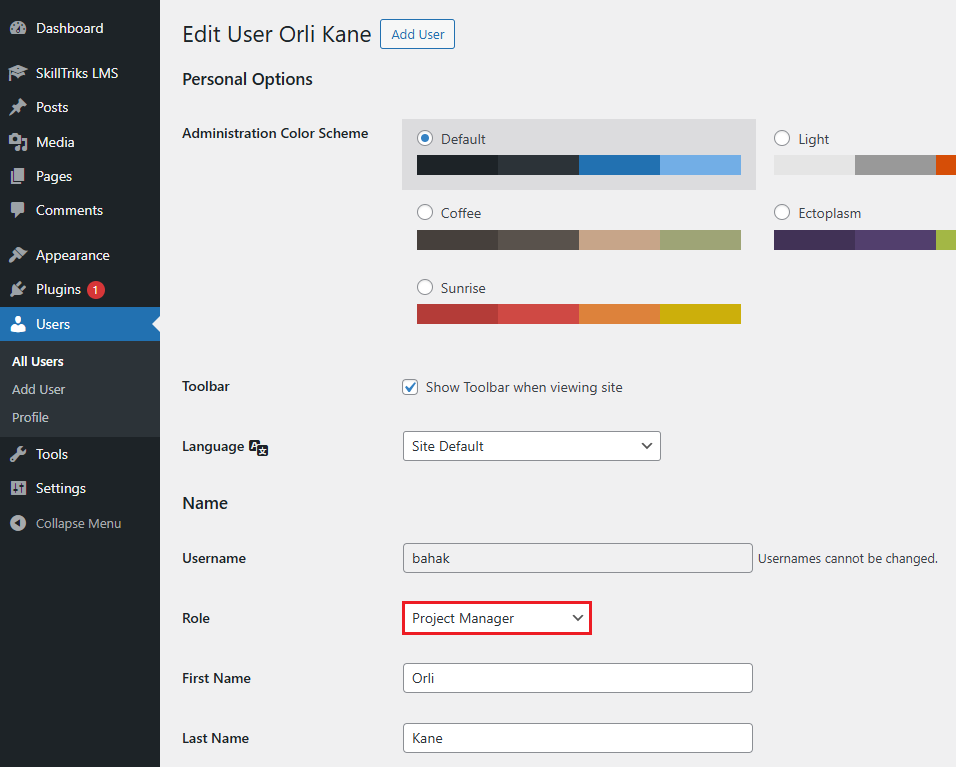
Task: Click the SkillTriks LMS graduation cap icon
Action: coord(18,73)
